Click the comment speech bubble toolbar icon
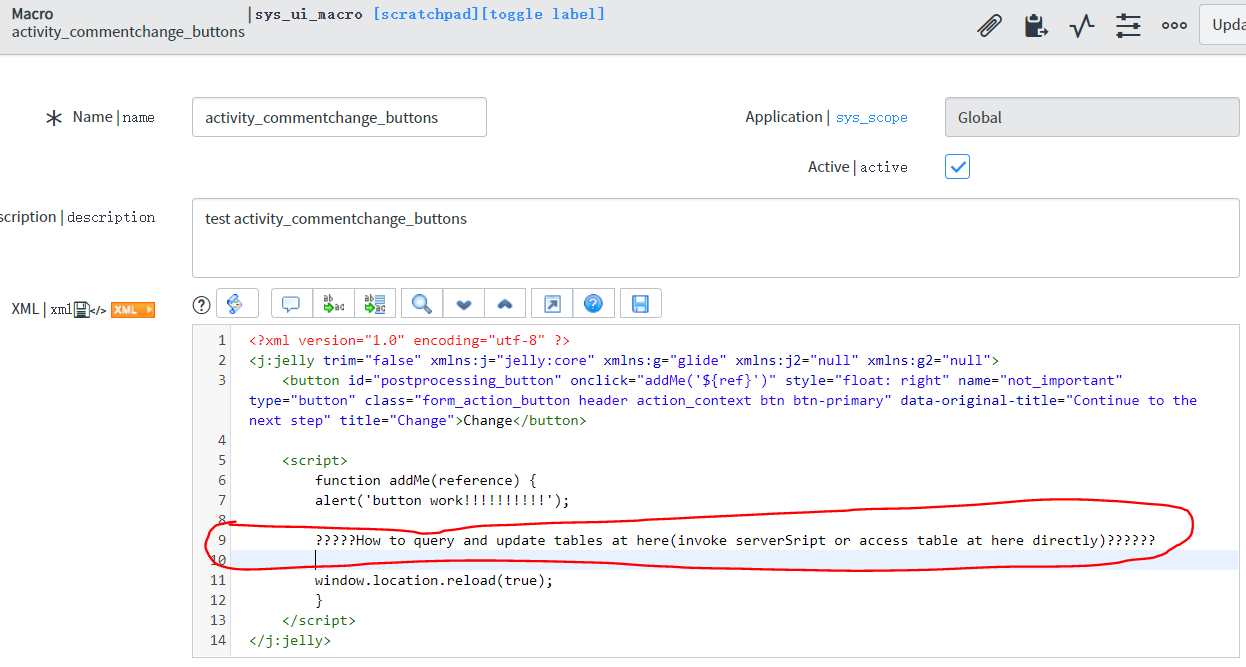This screenshot has width=1246, height=667. [x=291, y=304]
